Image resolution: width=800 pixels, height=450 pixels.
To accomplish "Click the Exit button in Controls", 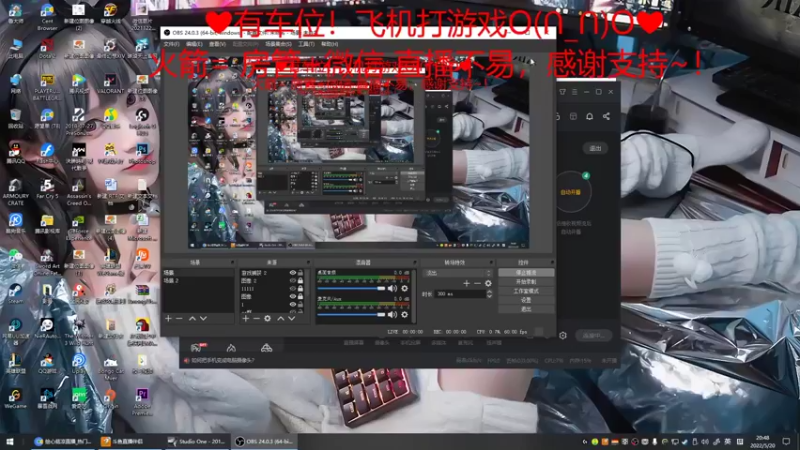I will (526, 309).
